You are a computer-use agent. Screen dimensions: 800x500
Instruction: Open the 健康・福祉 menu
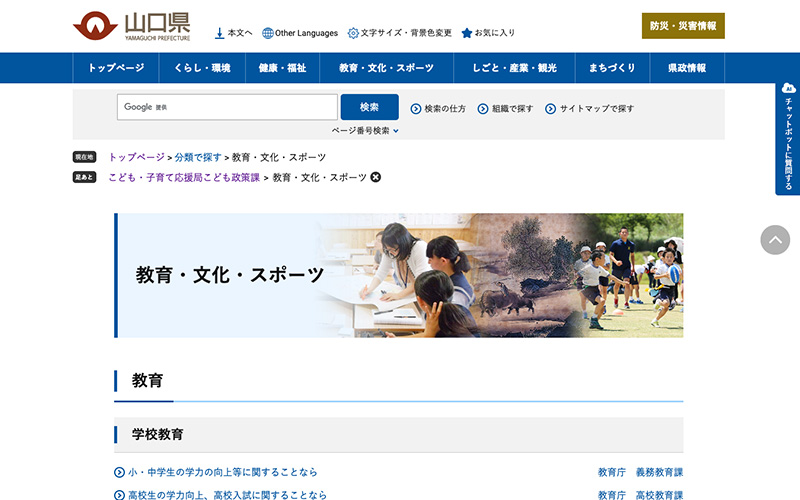[x=282, y=68]
